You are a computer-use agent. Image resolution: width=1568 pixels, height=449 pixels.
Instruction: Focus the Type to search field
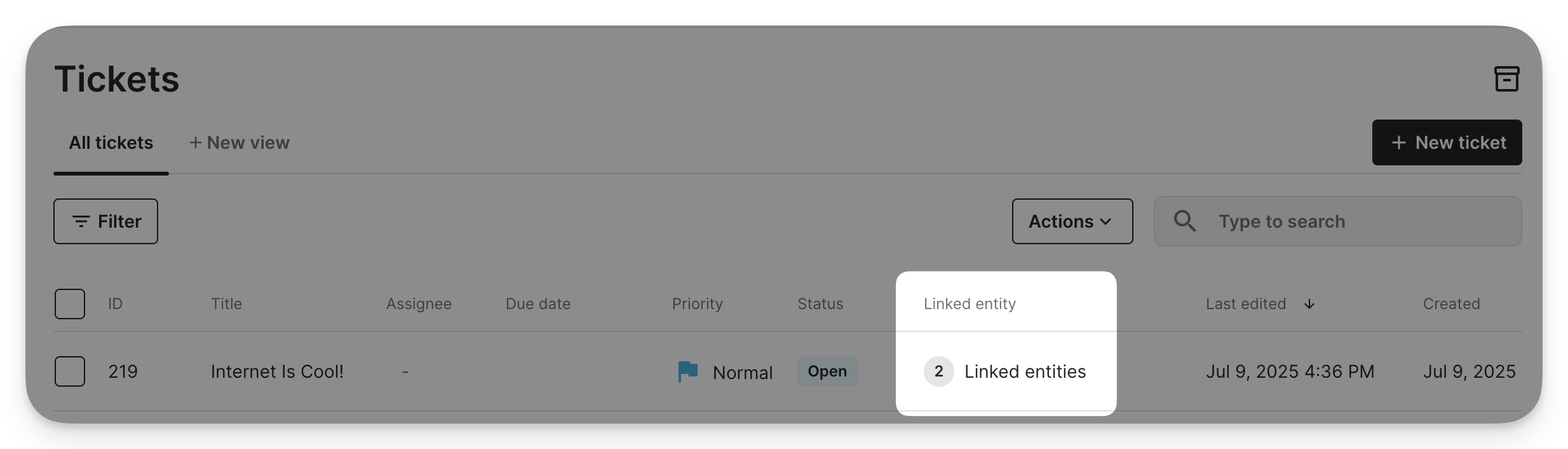[x=1337, y=221]
